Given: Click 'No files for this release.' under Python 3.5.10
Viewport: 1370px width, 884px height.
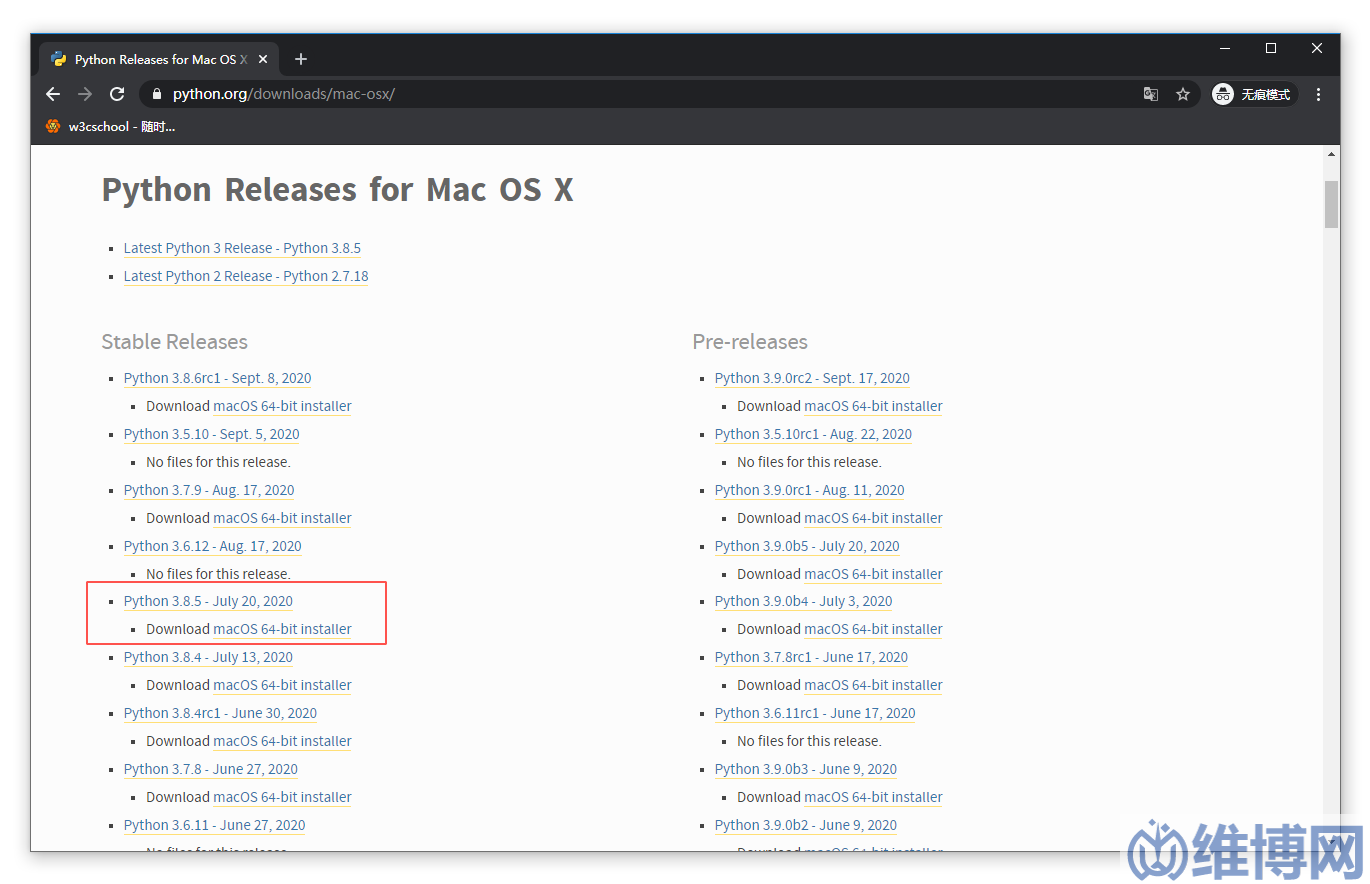Looking at the screenshot, I should [218, 462].
